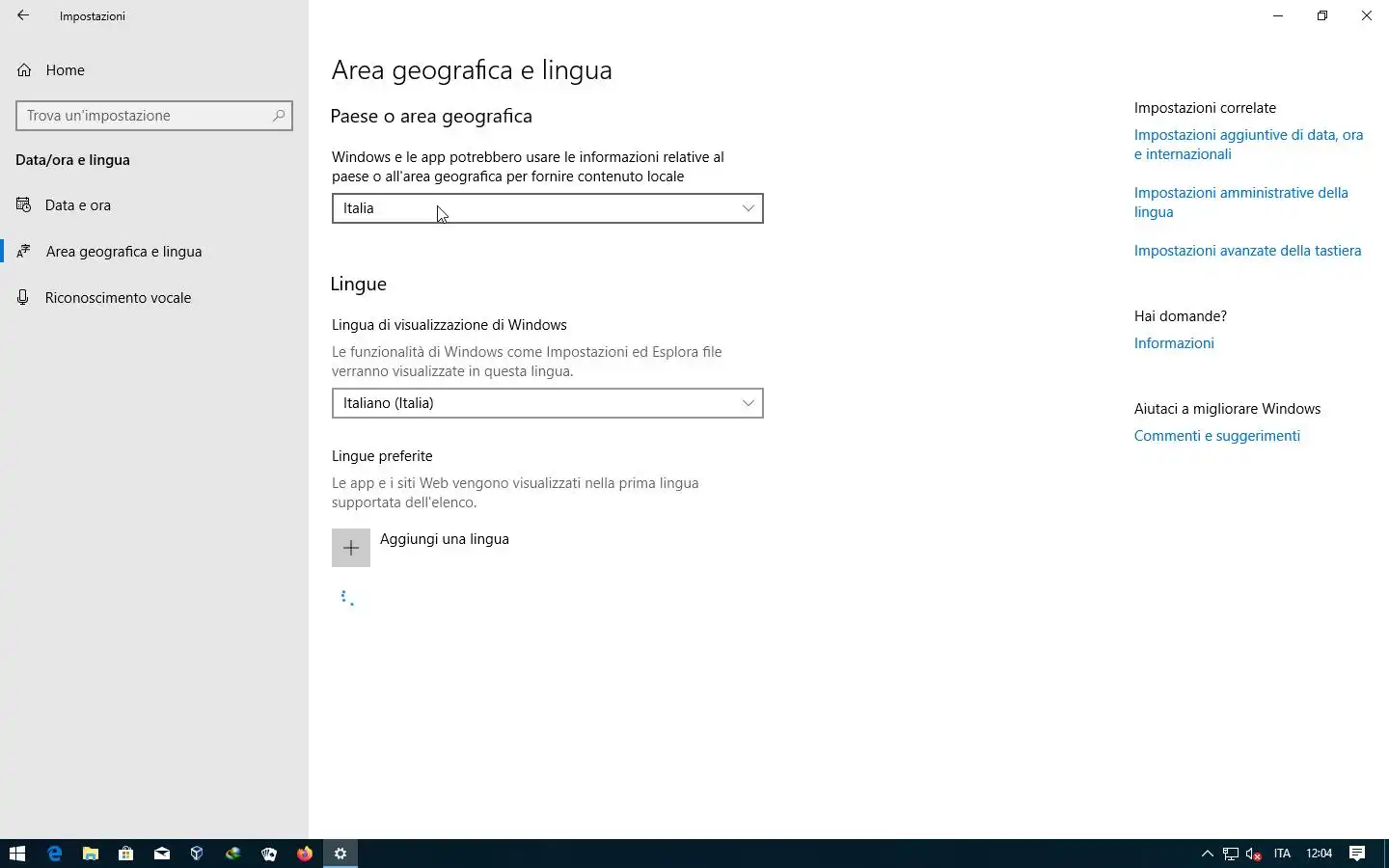Launch Firefox from the taskbar

tap(304, 854)
